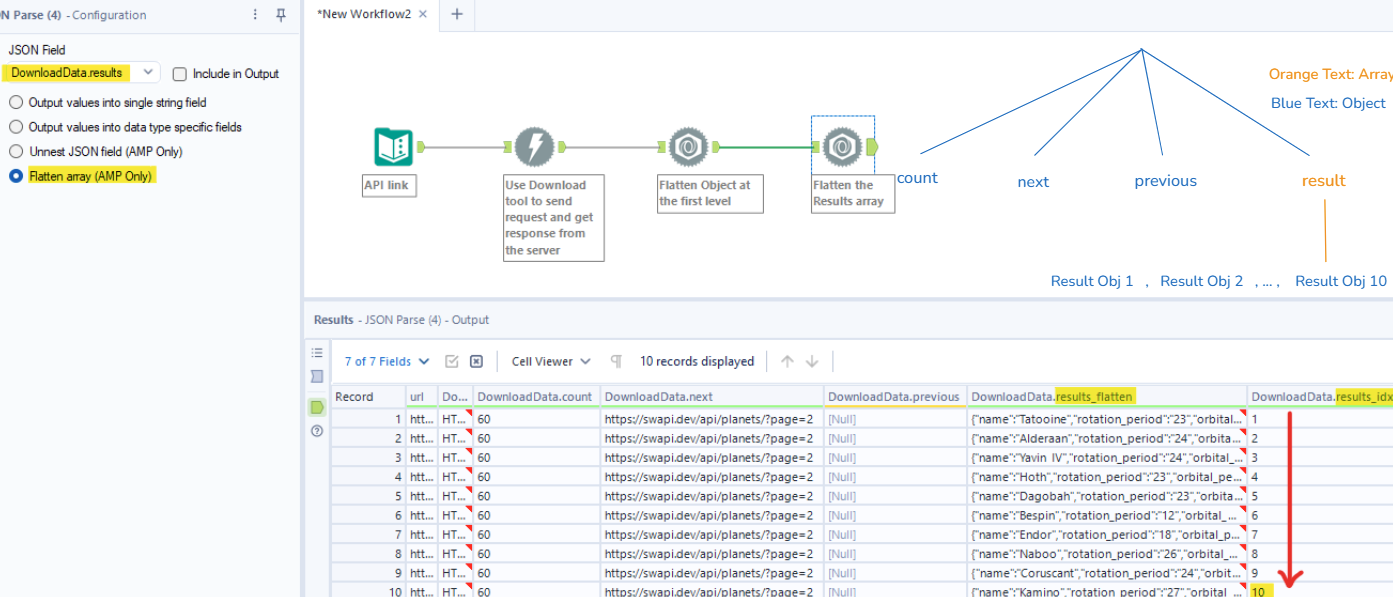1393x597 pixels.
Task: Click the green output anchor icon in Results
Action: point(317,407)
